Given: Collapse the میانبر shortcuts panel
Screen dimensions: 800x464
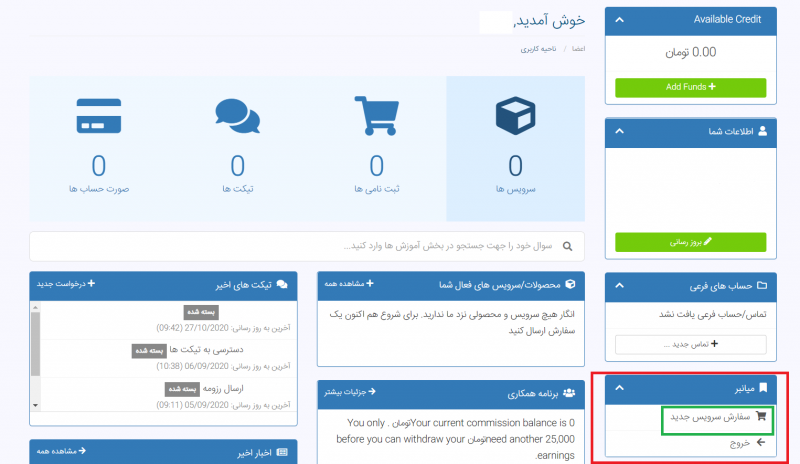Looking at the screenshot, I should click(x=620, y=386).
